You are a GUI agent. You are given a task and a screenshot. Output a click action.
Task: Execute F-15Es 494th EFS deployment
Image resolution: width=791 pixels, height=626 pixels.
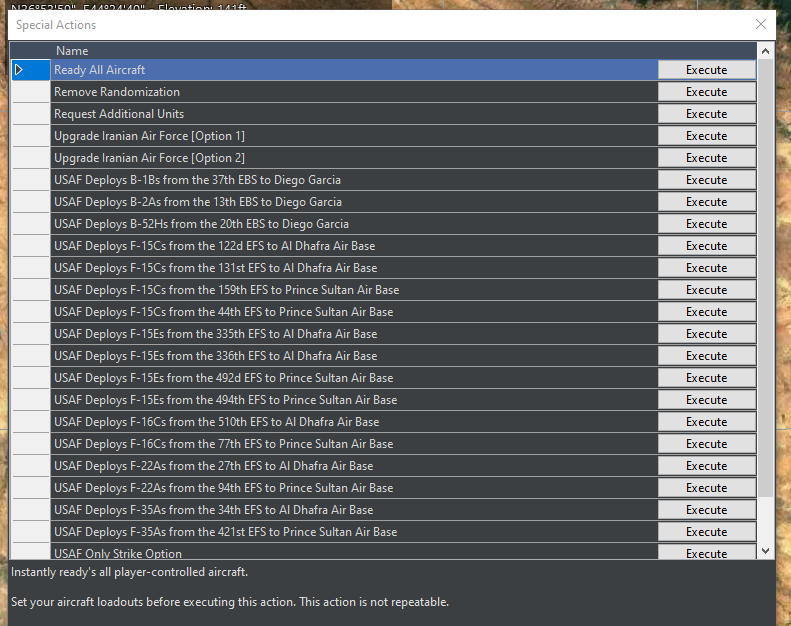point(707,400)
